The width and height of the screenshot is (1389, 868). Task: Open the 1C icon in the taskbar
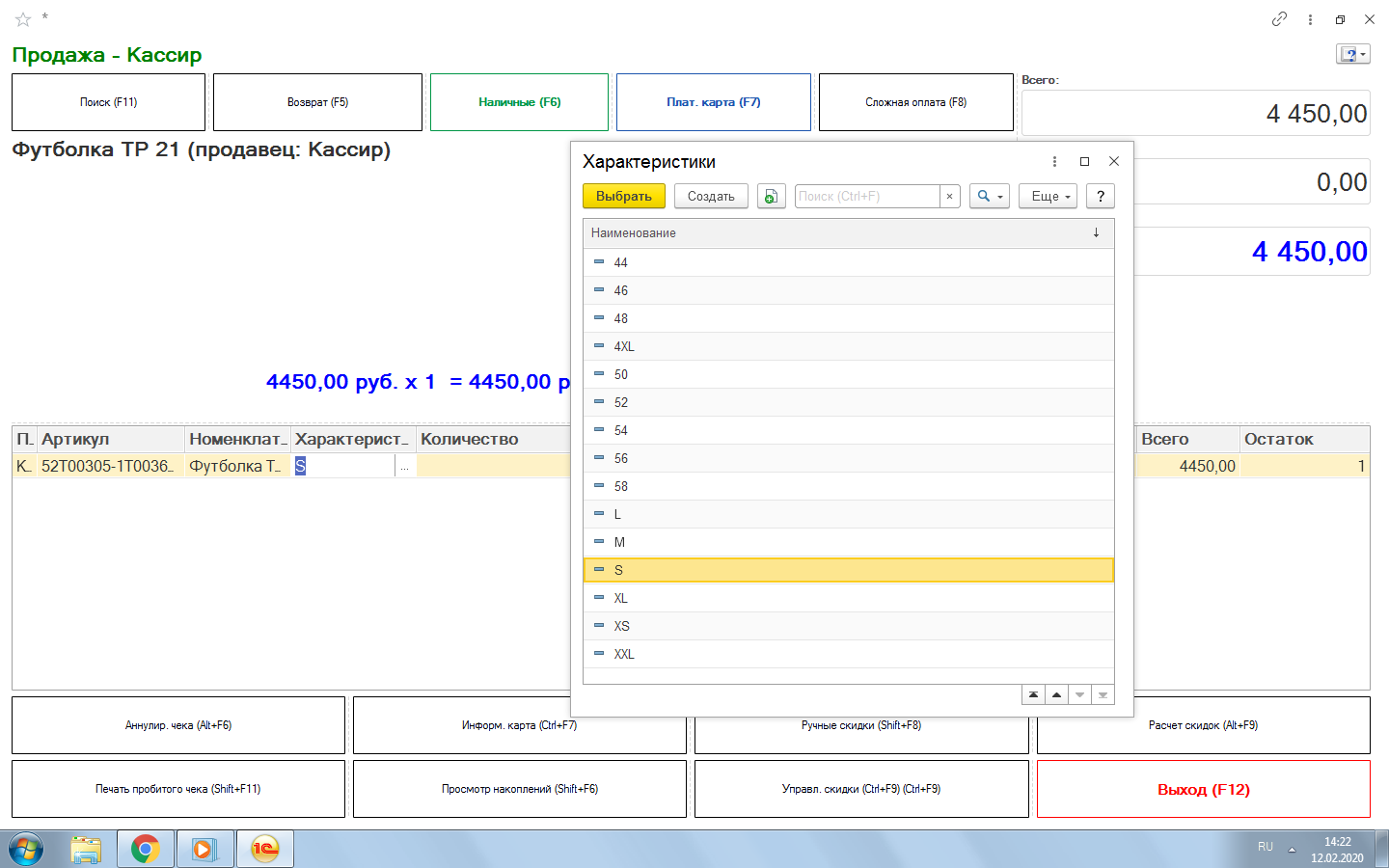pos(264,849)
